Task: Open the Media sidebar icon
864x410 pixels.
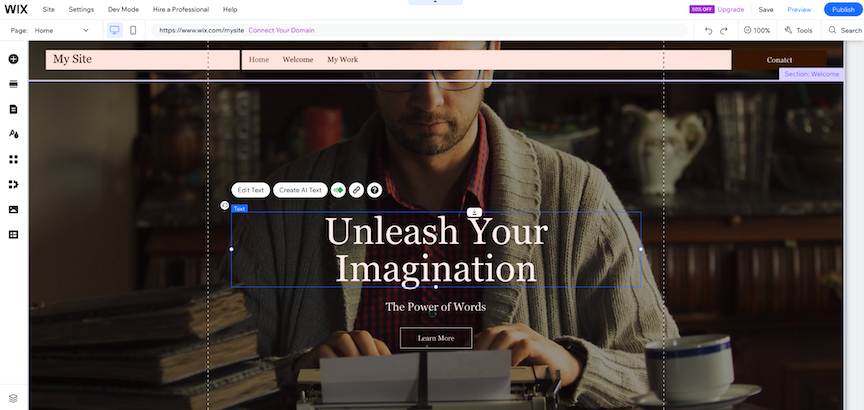Action: click(x=13, y=209)
